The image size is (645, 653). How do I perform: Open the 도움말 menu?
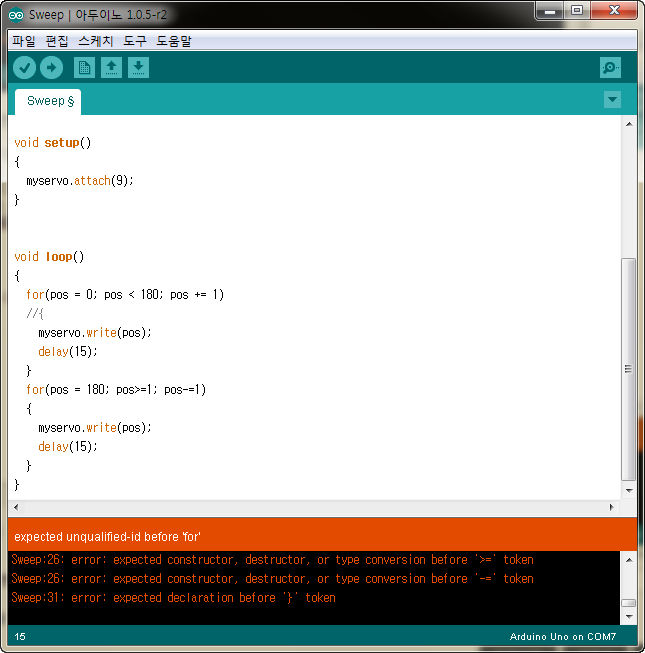click(x=174, y=41)
